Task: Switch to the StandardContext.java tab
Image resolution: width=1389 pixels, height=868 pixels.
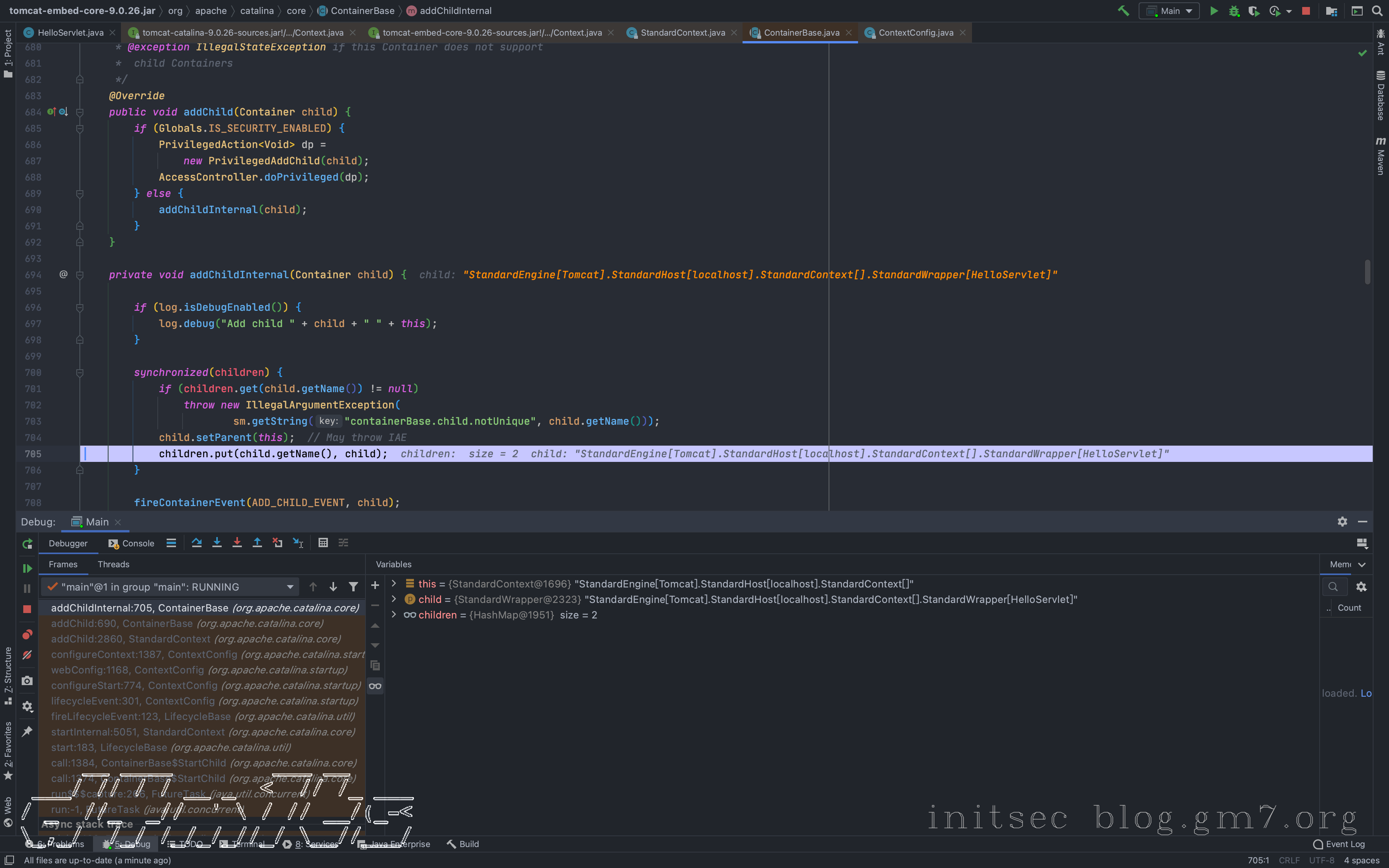Action: (682, 33)
